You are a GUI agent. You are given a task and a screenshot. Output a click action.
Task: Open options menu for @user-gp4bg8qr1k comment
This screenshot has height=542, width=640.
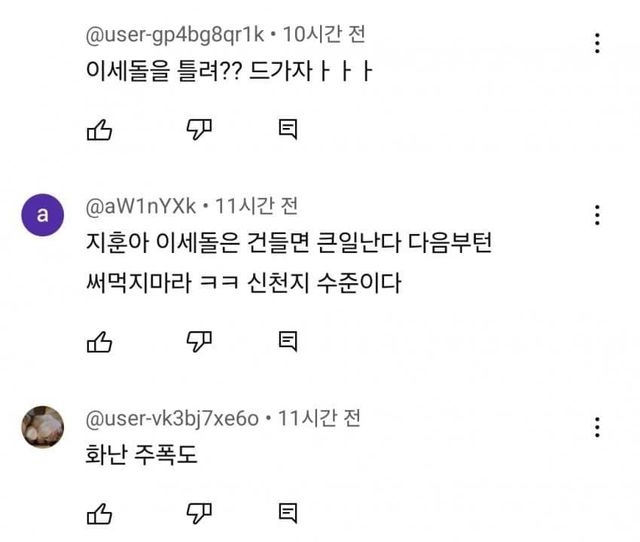coord(597,43)
